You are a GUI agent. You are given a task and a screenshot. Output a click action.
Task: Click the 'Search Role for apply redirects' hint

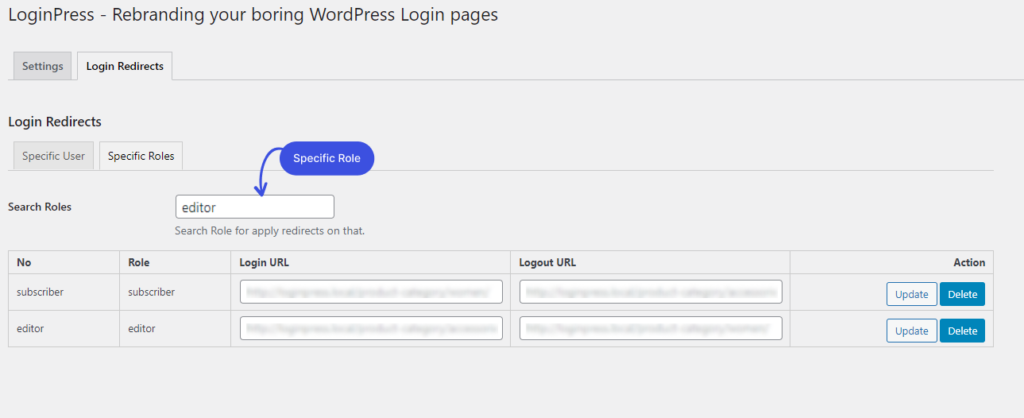(x=270, y=231)
